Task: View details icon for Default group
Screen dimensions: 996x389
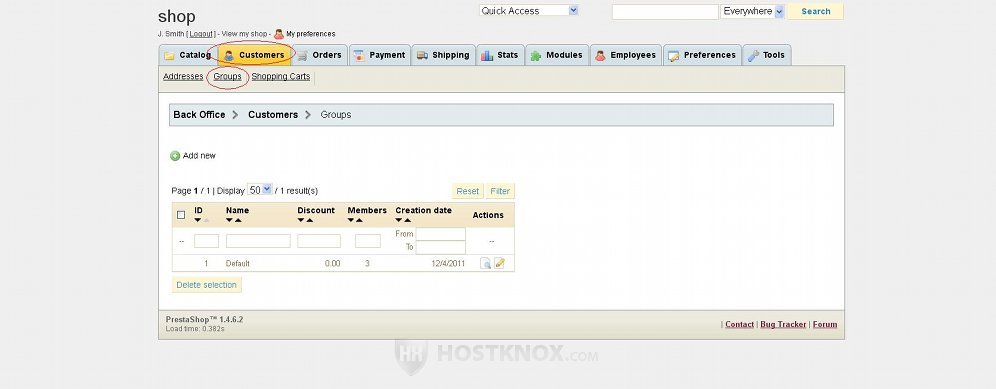Action: (485, 263)
